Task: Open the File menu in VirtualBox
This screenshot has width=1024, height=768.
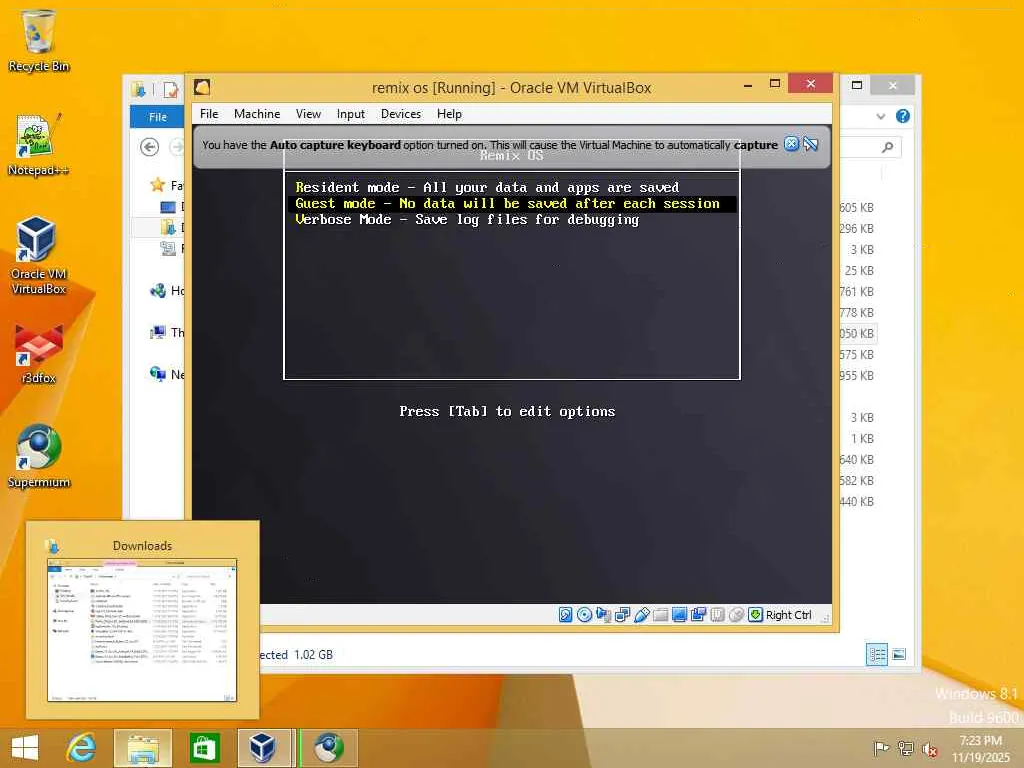Action: tap(209, 114)
